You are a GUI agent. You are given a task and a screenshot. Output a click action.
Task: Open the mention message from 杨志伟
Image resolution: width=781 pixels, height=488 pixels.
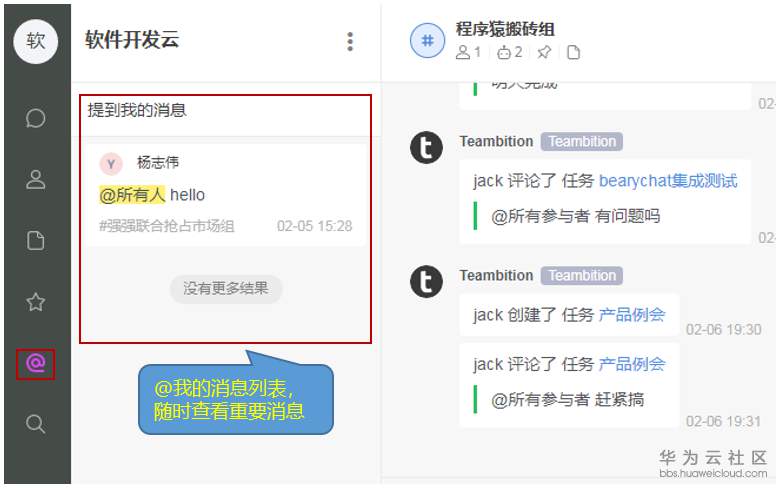pyautogui.click(x=226, y=195)
